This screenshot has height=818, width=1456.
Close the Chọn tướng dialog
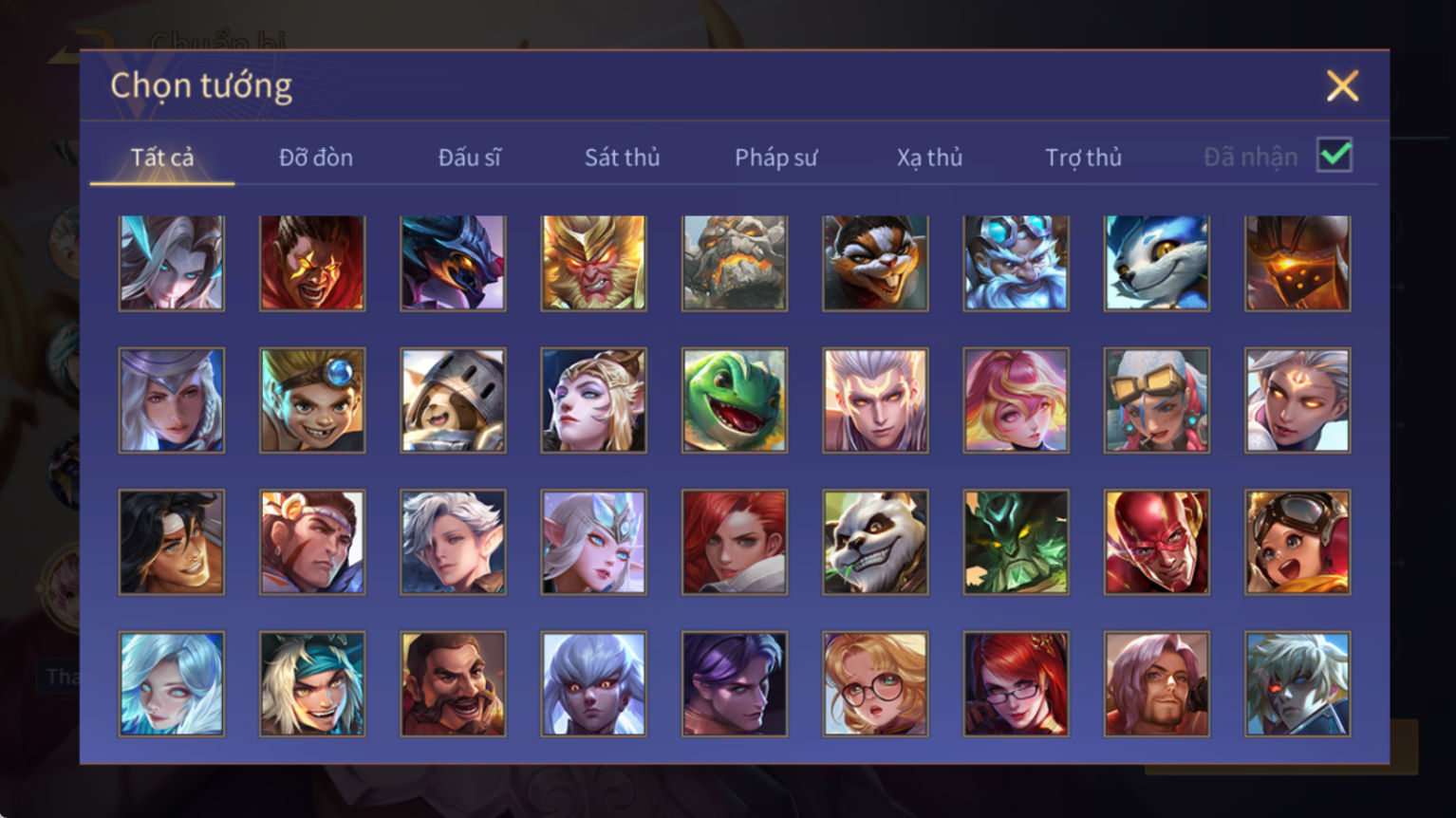coord(1342,86)
